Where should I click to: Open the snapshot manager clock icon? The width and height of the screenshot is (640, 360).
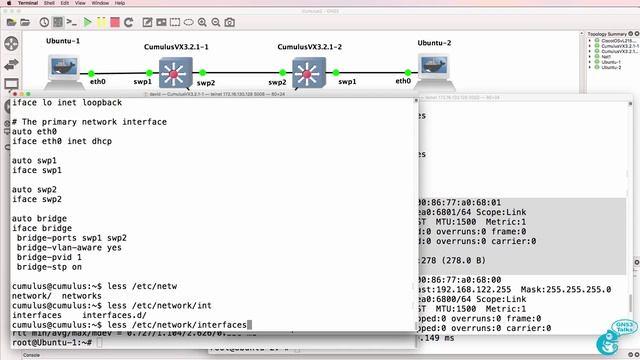pos(44,22)
